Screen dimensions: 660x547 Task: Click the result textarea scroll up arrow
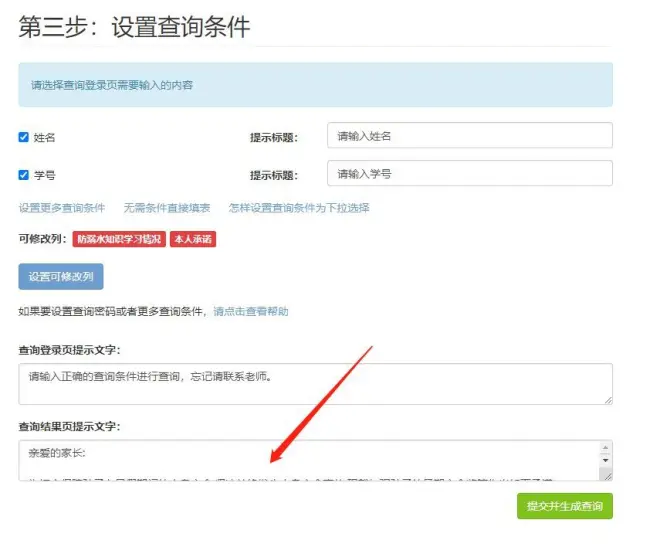(605, 448)
